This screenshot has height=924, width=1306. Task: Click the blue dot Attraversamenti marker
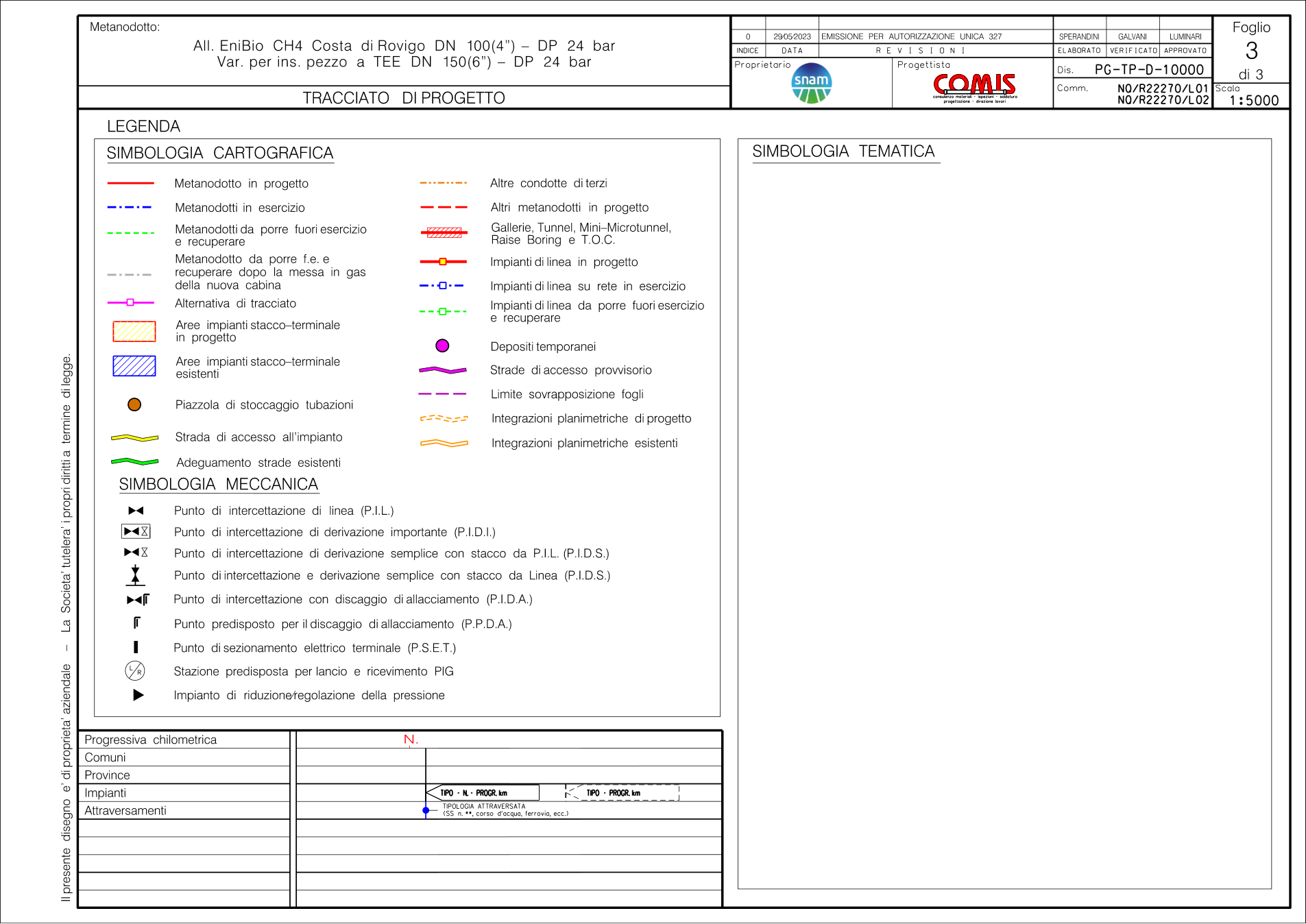(x=426, y=810)
